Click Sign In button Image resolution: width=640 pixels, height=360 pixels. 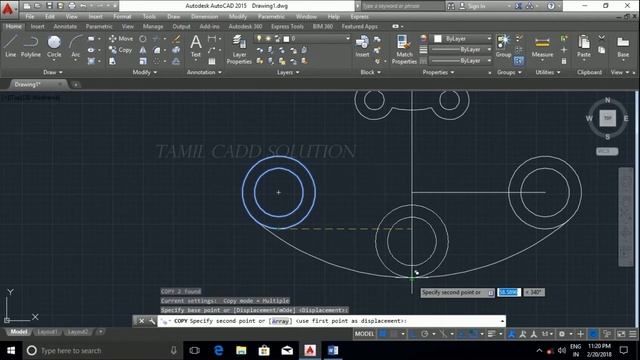tap(477, 6)
